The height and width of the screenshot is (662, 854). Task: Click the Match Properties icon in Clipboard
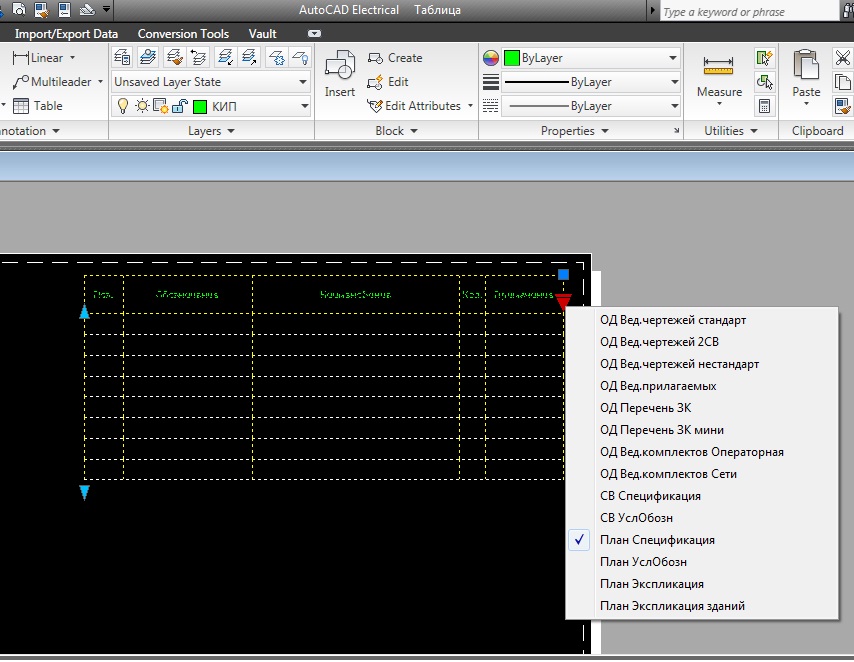[843, 106]
